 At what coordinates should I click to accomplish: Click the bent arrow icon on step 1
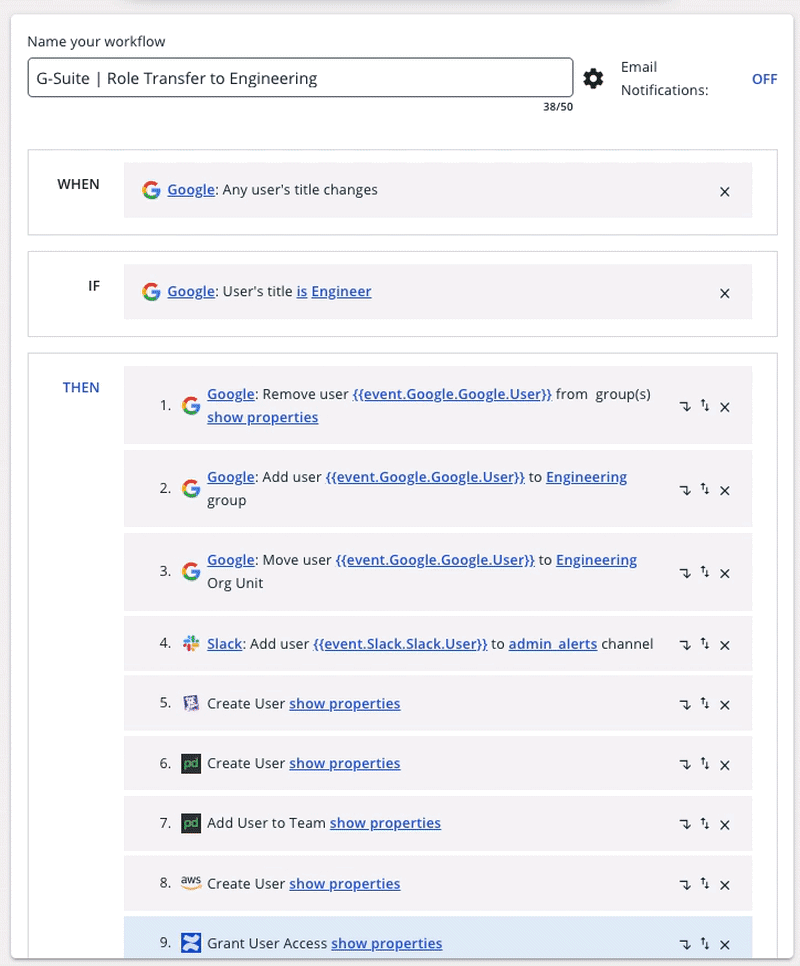pos(685,407)
